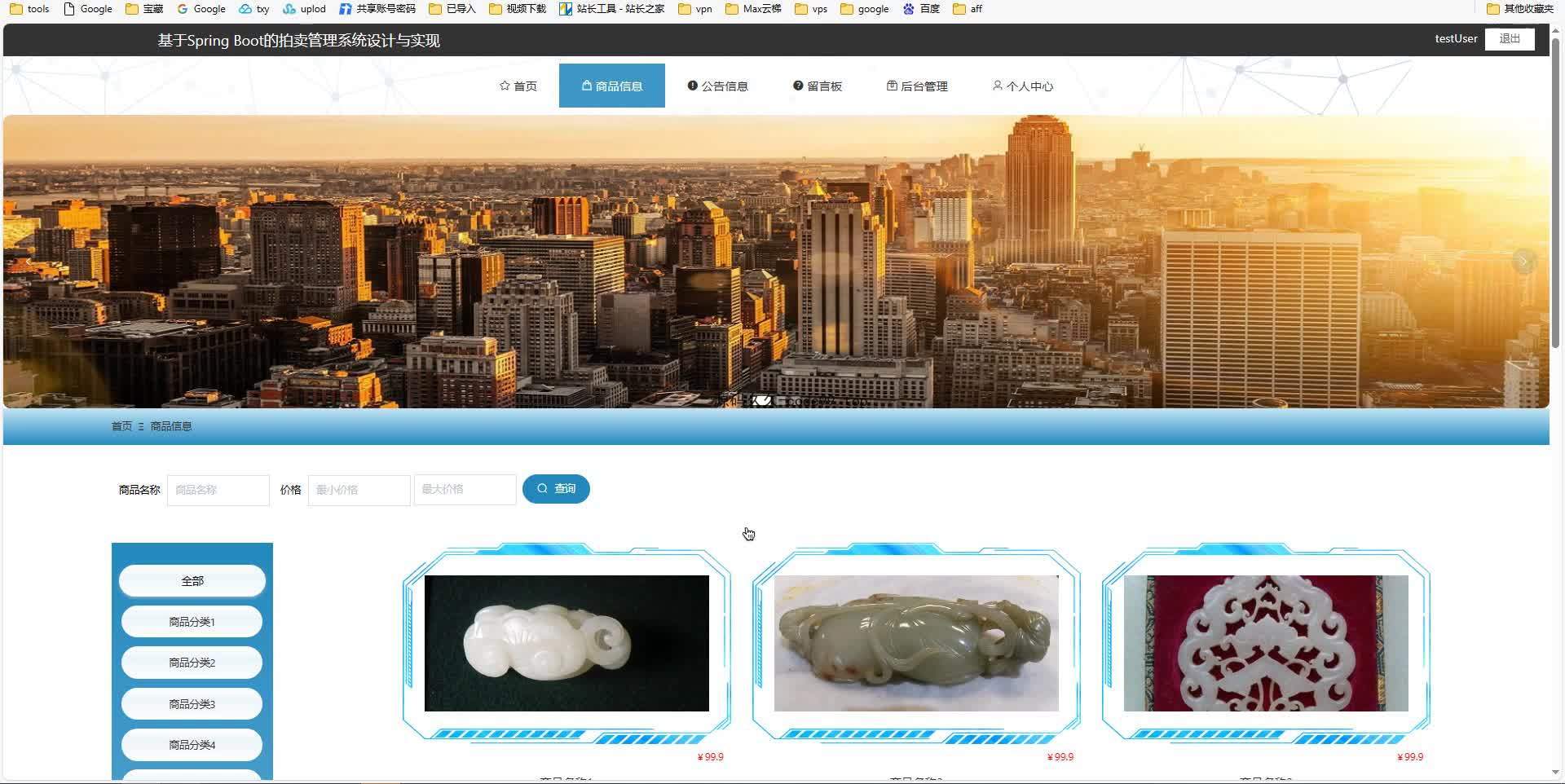Click the site title 基于Spring Boot的拍卖管理系统
This screenshot has width=1565, height=784.
[x=299, y=41]
